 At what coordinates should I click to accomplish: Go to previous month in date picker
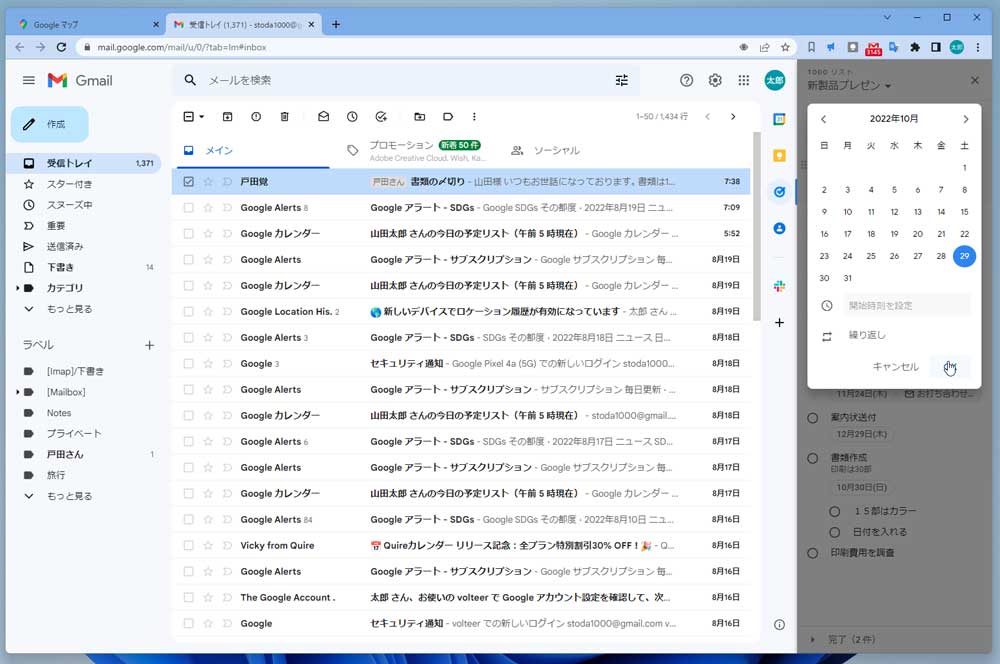point(823,119)
